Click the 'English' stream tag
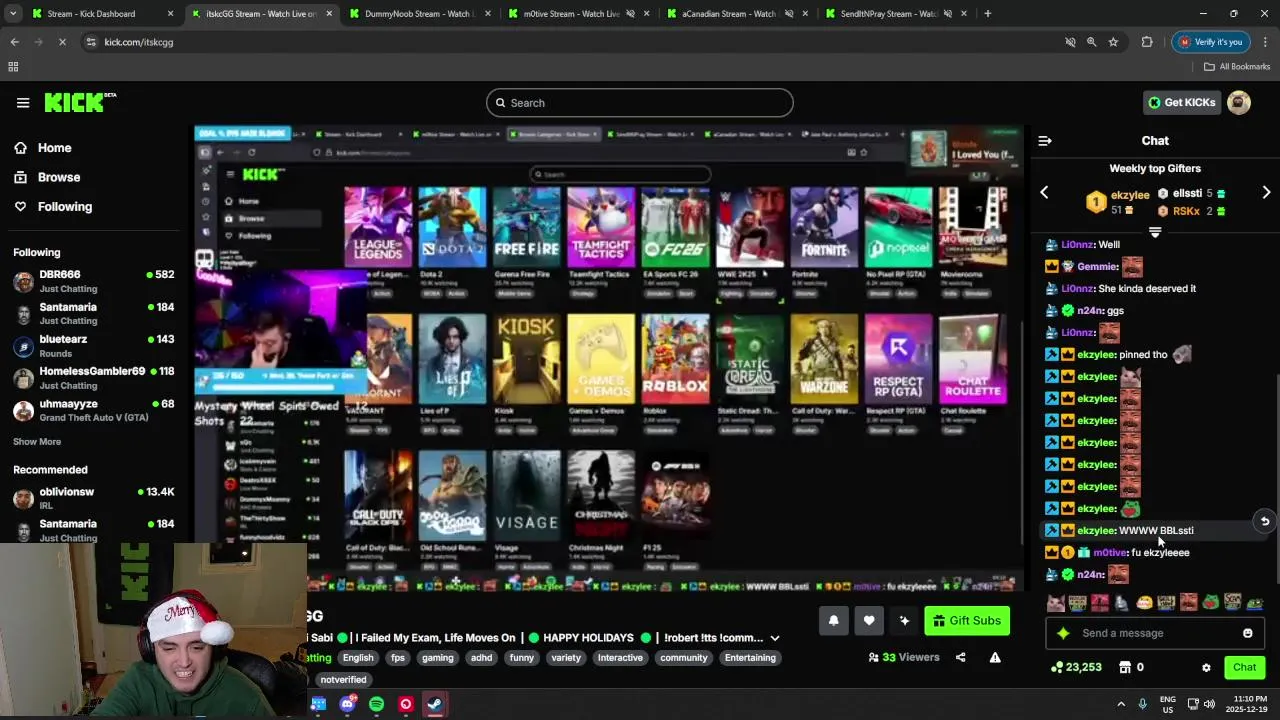 coord(358,658)
